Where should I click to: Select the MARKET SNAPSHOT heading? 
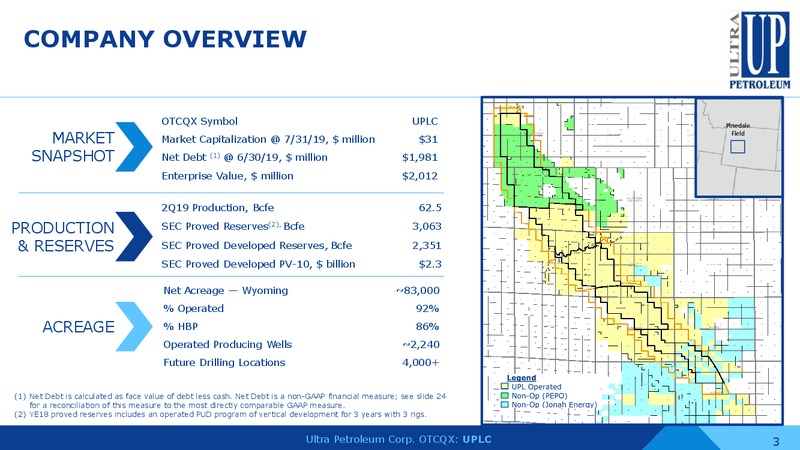73,146
